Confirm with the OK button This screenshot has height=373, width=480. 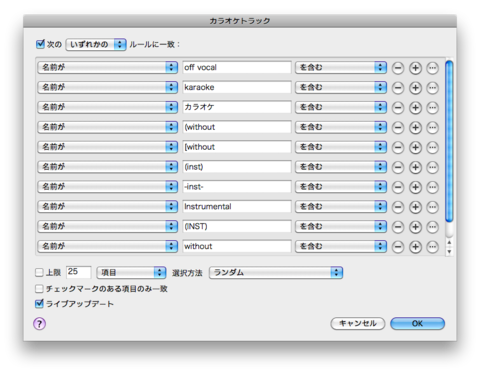click(x=417, y=323)
